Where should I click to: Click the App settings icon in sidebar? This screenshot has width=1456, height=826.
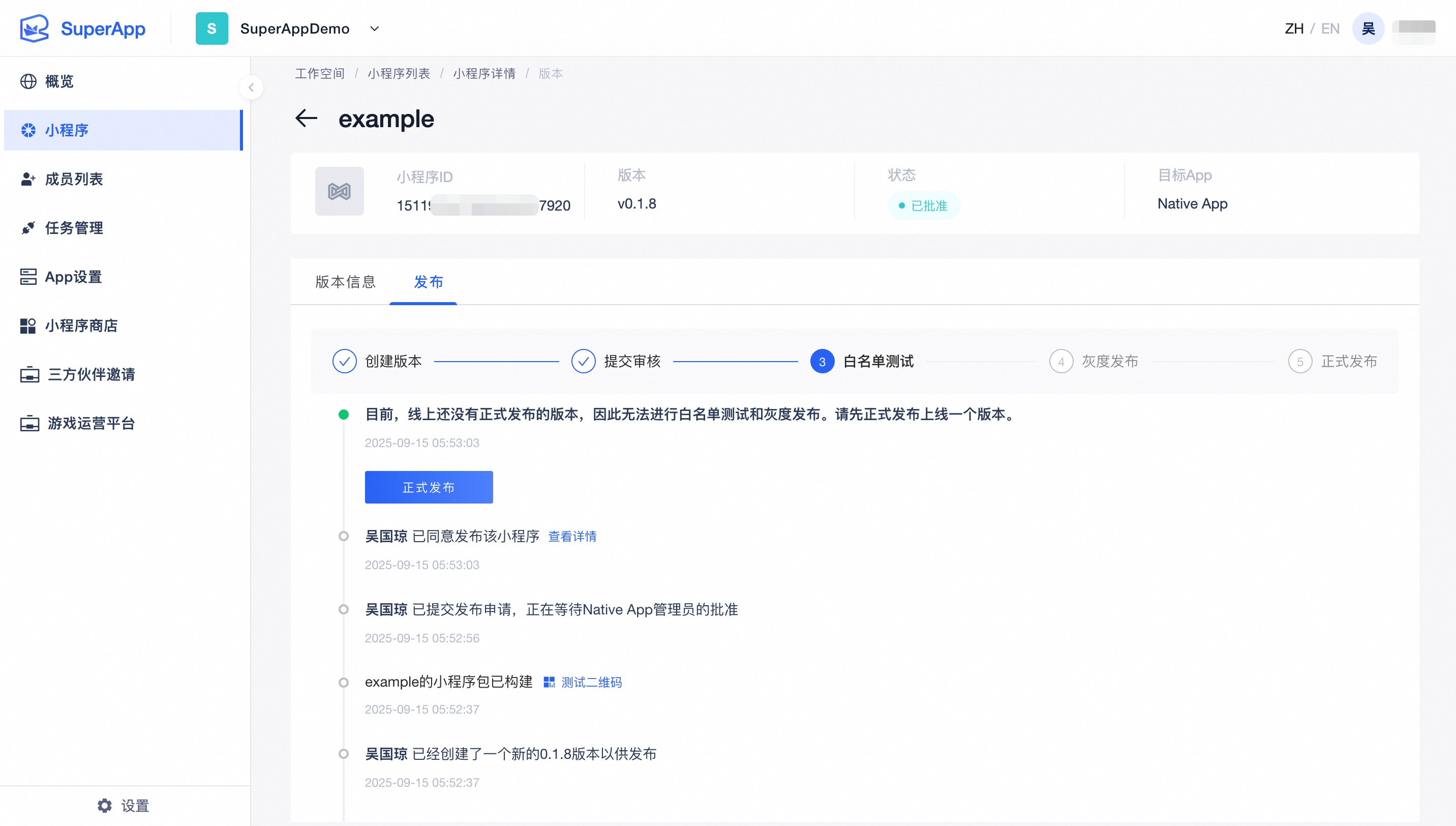28,277
